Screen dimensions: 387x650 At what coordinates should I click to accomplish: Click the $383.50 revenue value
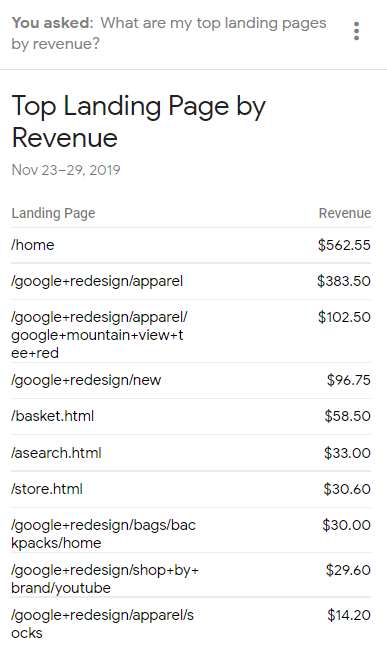tap(343, 281)
